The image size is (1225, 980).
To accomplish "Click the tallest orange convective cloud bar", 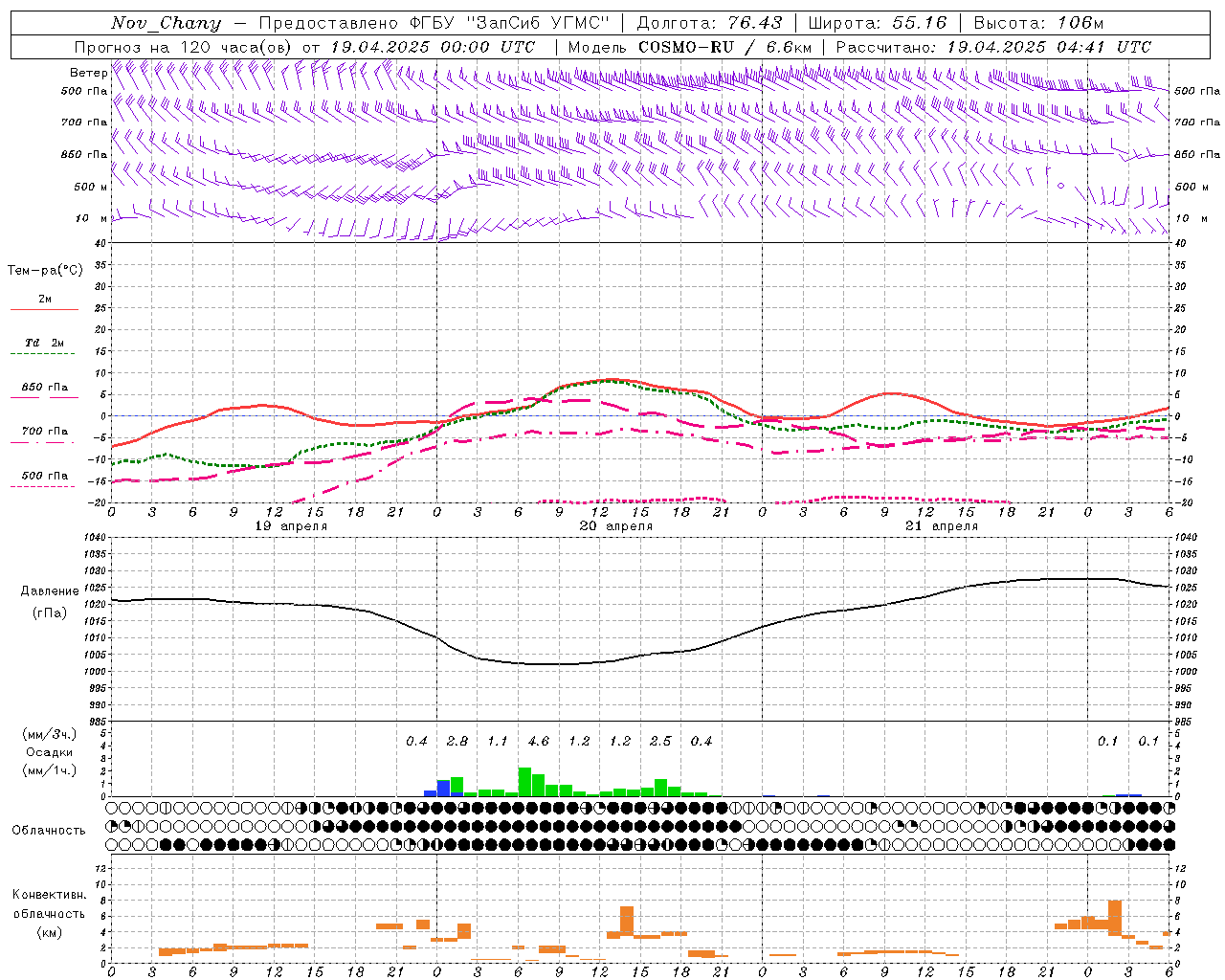I will (x=1115, y=918).
